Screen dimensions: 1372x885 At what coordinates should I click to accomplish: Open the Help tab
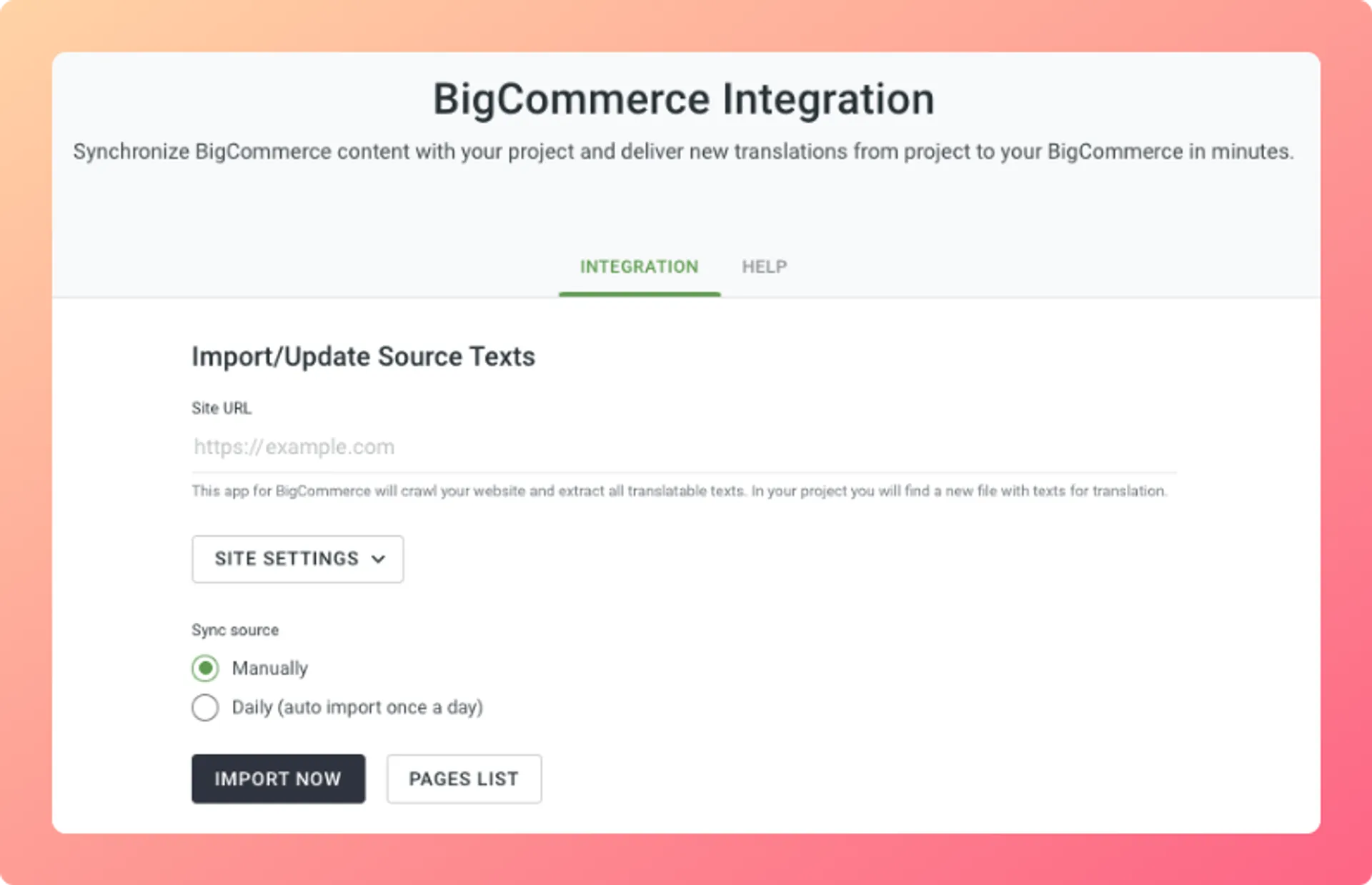tap(764, 267)
